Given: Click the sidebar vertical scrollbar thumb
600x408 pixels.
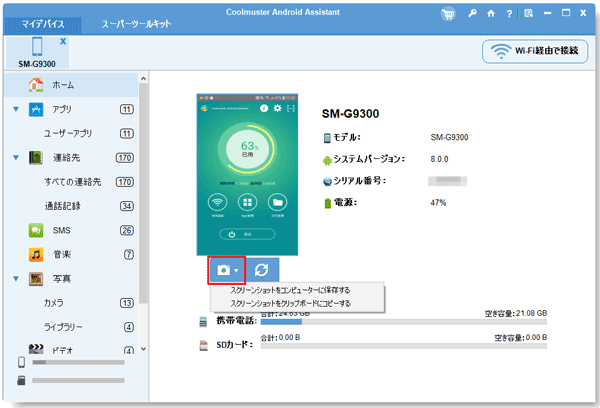Looking at the screenshot, I should point(143,193).
